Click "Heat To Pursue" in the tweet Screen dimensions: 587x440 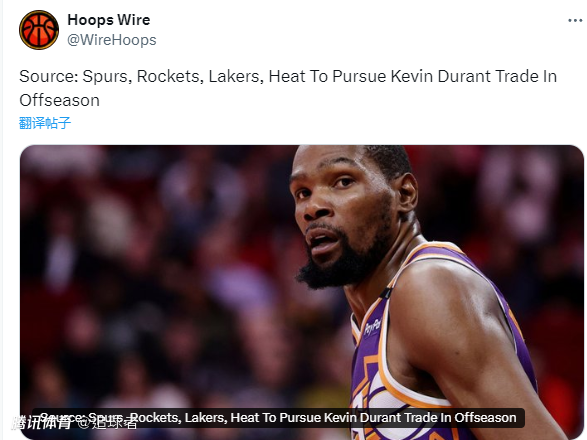(x=328, y=76)
